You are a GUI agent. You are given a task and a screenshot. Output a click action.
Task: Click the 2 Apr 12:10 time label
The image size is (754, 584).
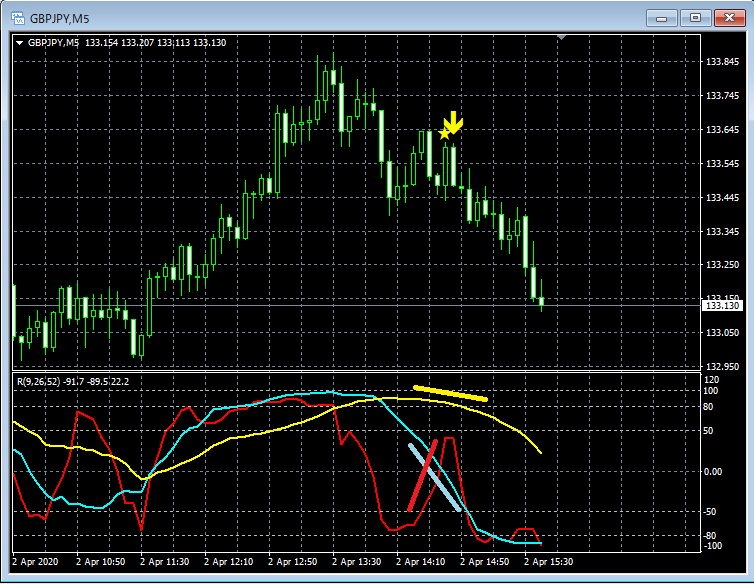(x=228, y=562)
